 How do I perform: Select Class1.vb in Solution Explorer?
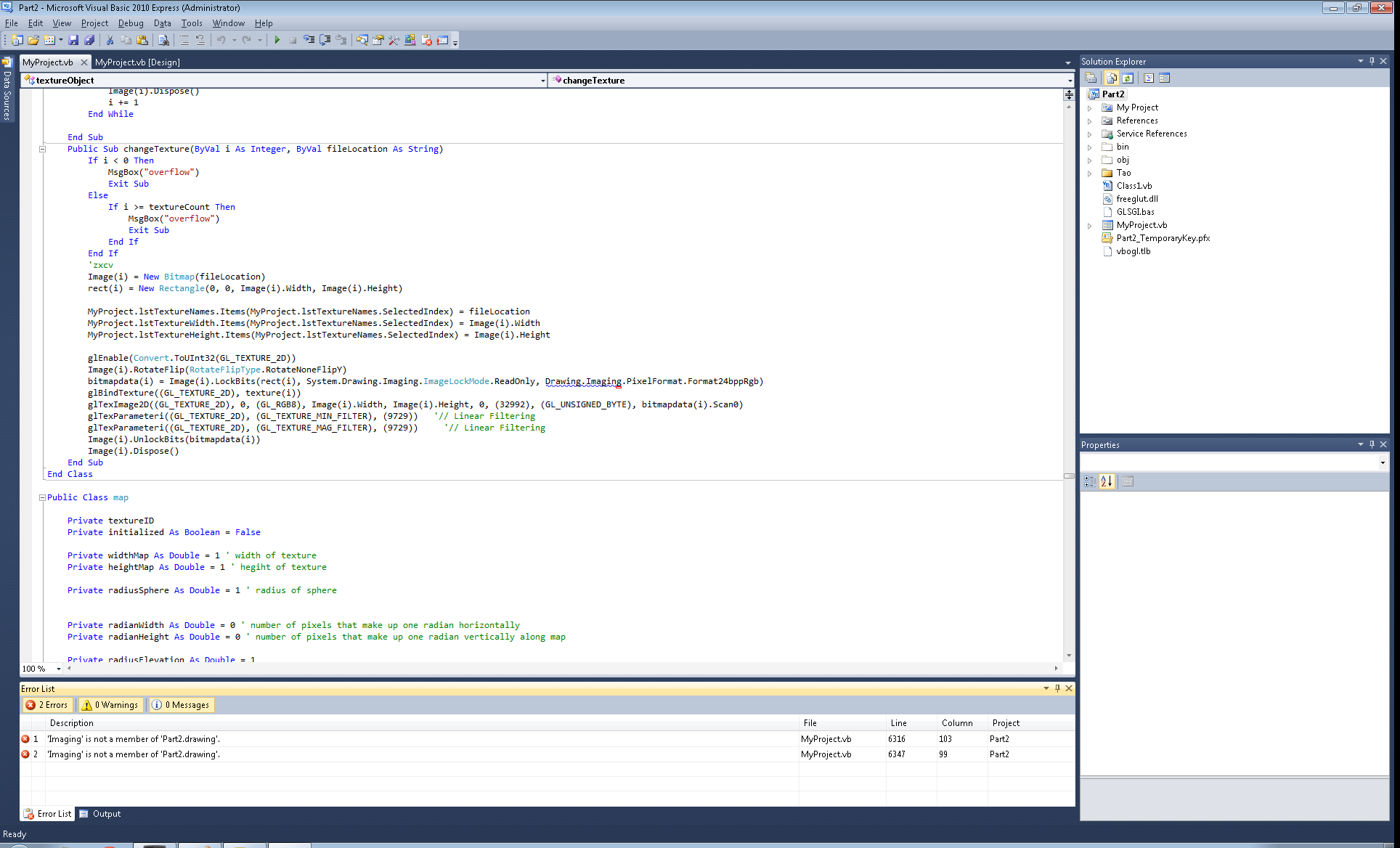coord(1134,186)
